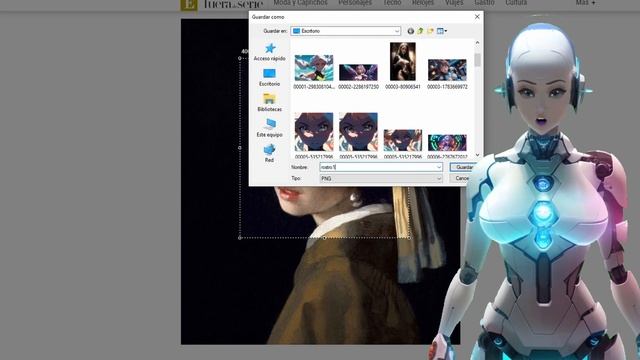
Task: Create a new folder icon
Action: click(x=430, y=31)
